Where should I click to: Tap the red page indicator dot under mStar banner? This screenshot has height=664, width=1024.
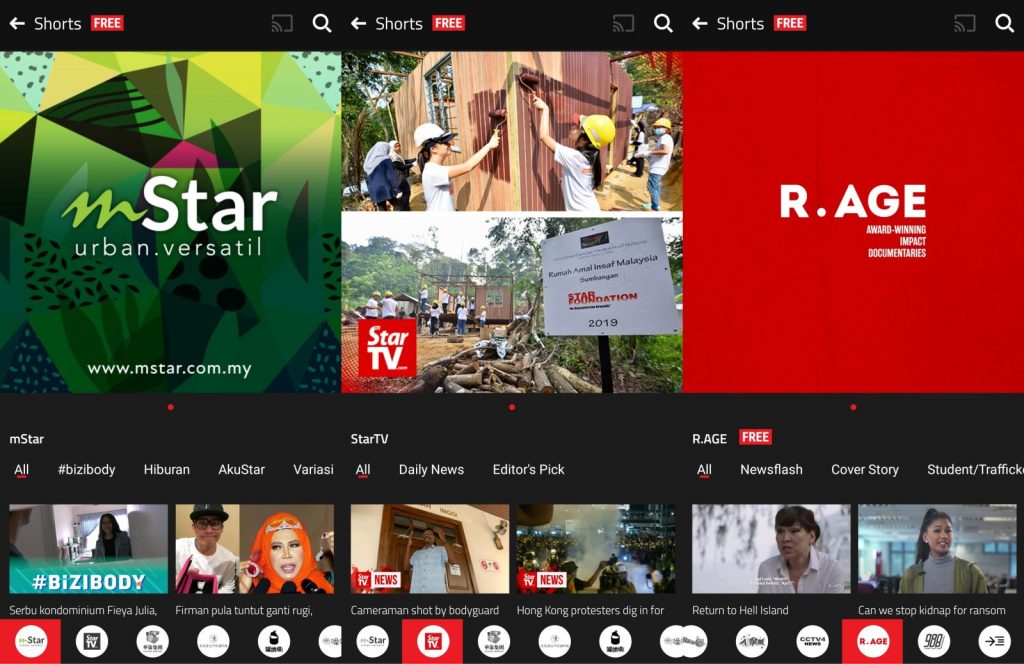pos(170,407)
